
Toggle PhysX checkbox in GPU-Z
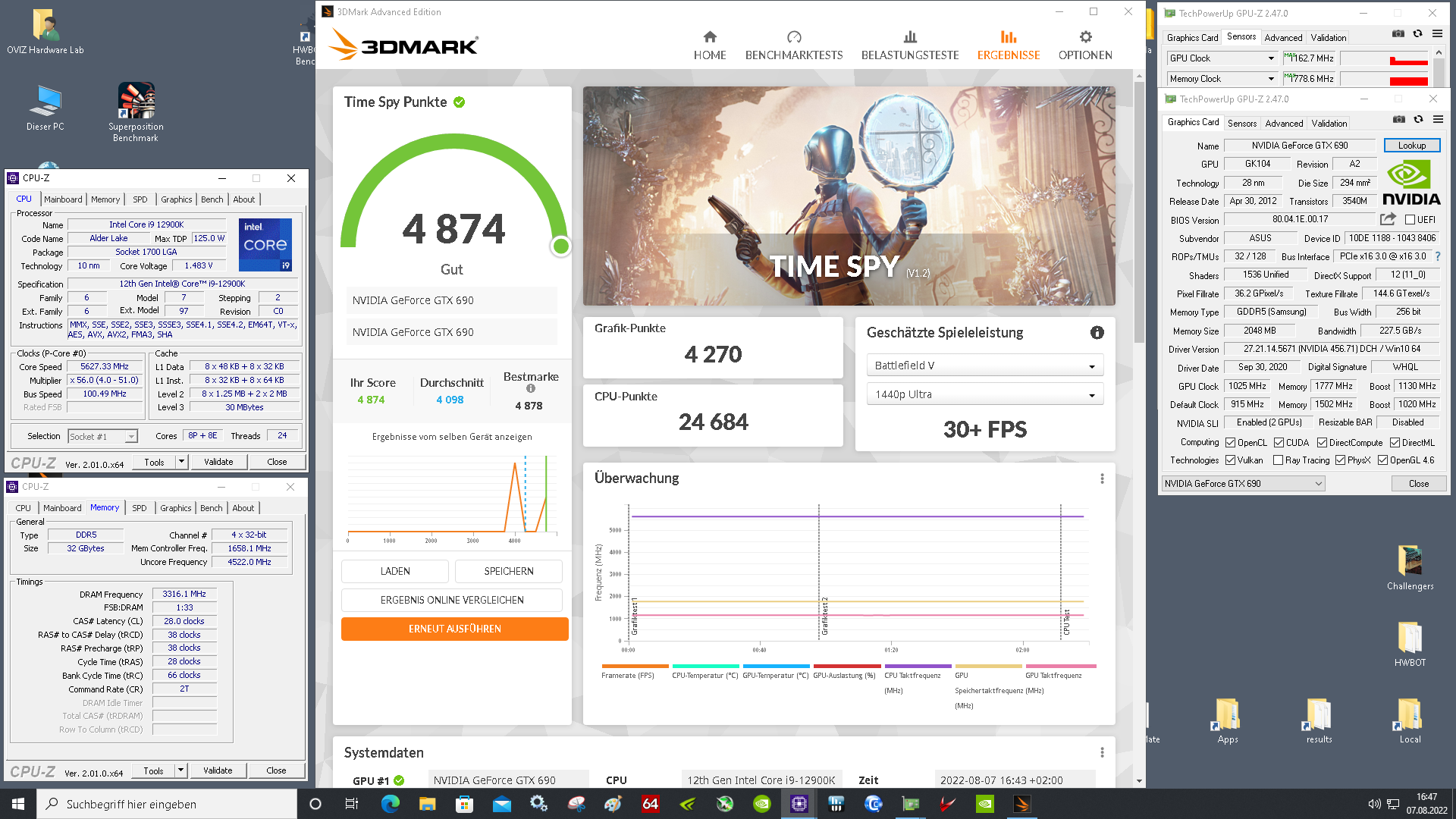(x=1340, y=460)
